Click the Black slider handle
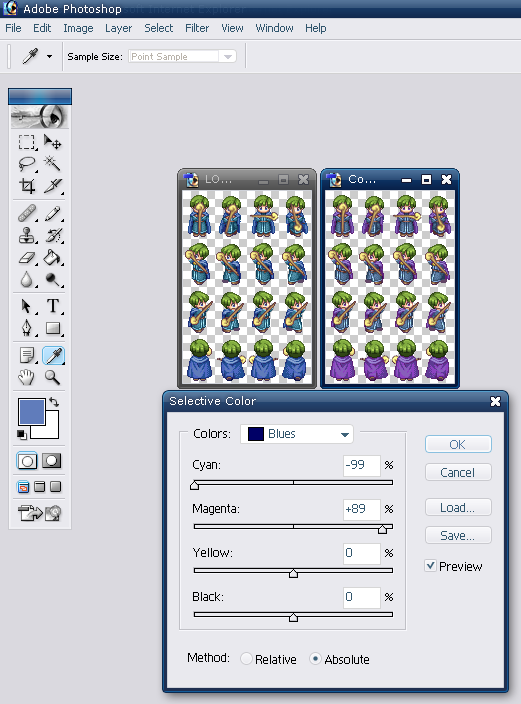The image size is (521, 704). tap(293, 617)
